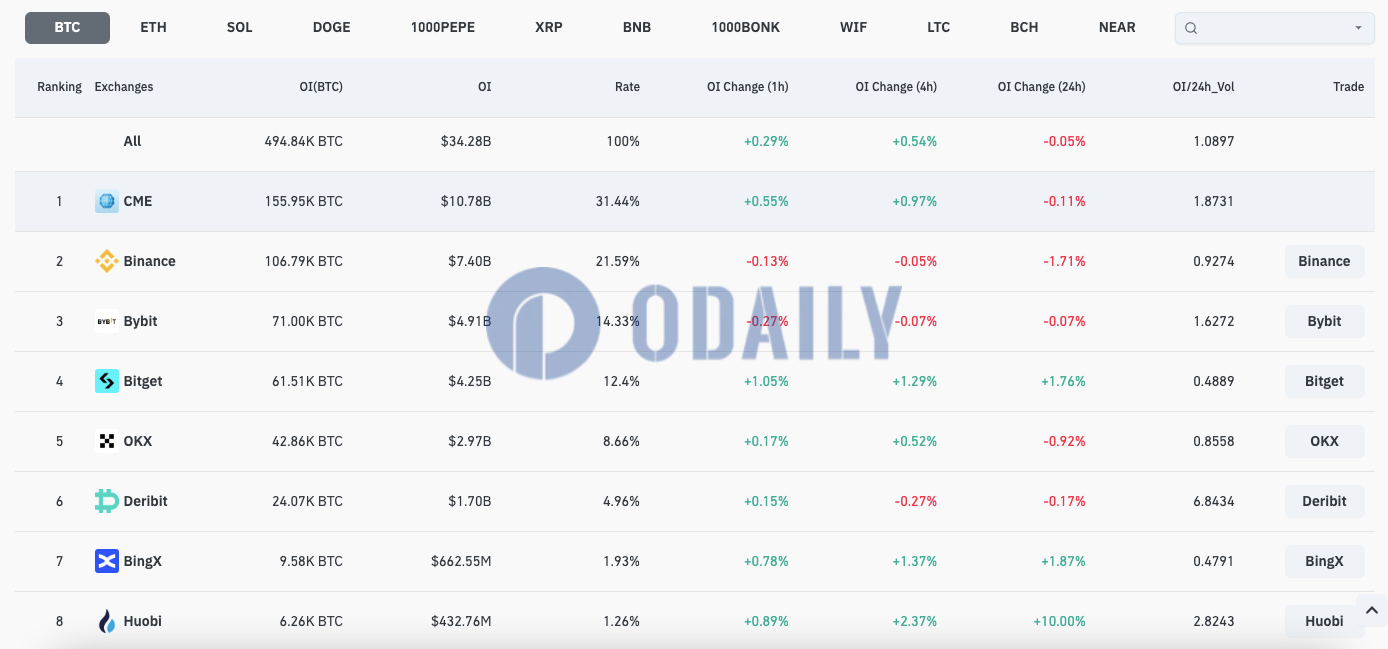This screenshot has width=1388, height=649.
Task: Click the scroll-to-top chevron button
Action: tap(1371, 610)
